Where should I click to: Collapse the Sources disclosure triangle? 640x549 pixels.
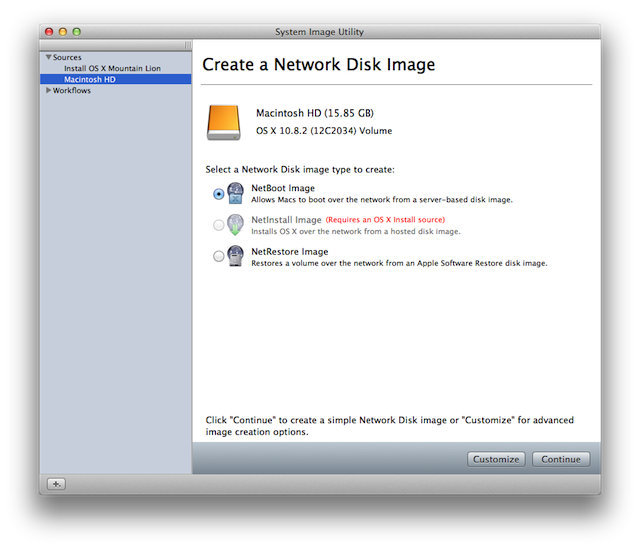48,58
